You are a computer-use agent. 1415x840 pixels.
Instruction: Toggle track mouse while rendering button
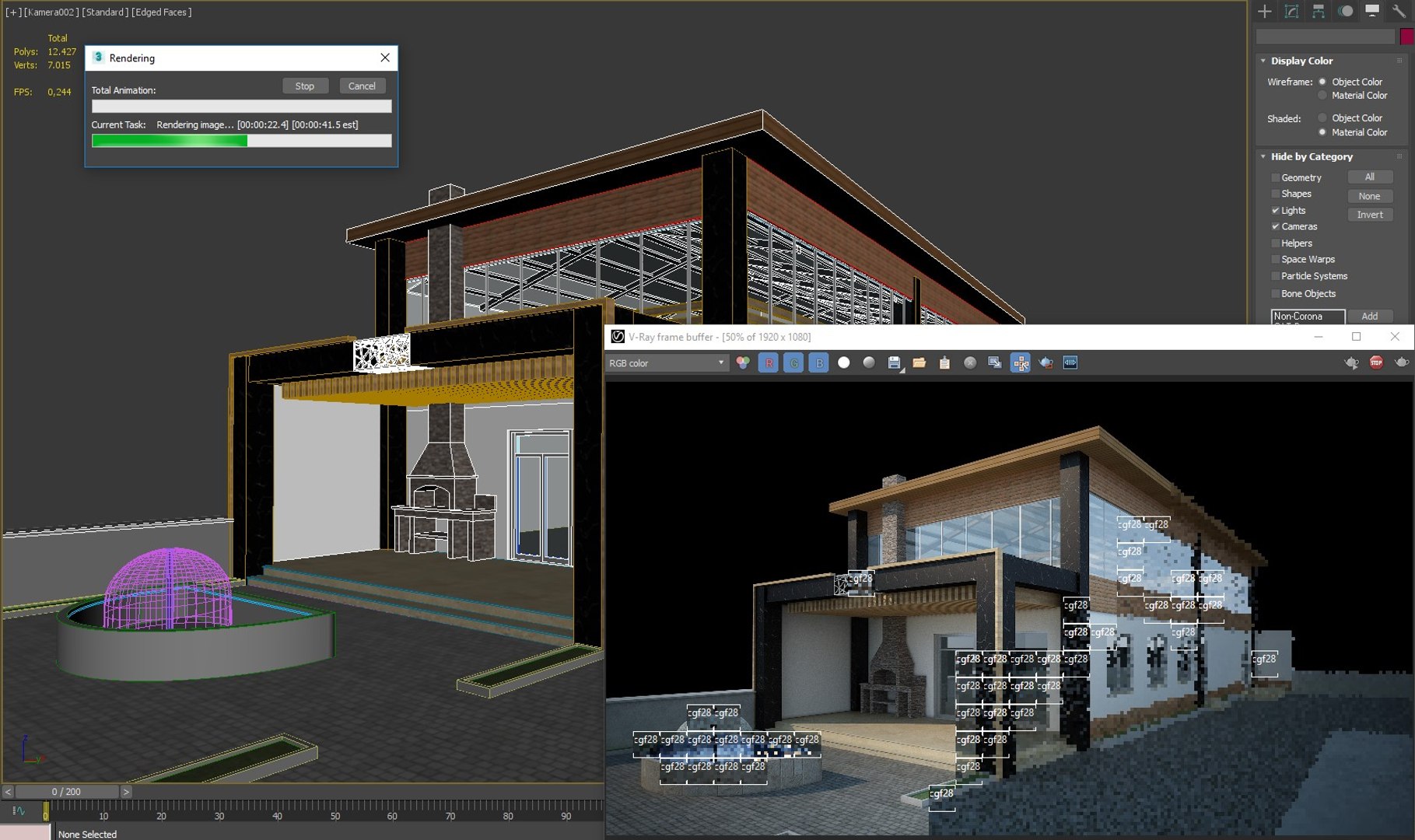coord(1021,362)
